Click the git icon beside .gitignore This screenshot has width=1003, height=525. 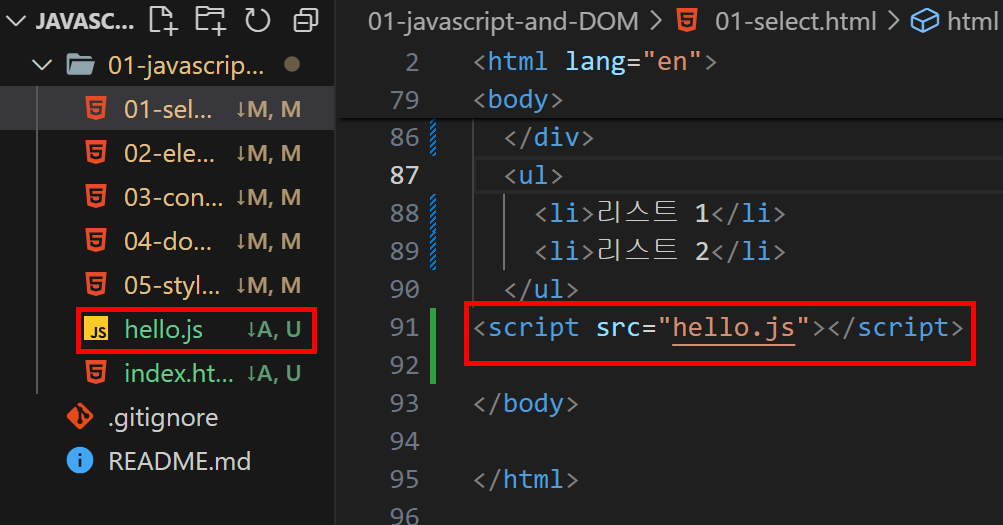tap(80, 417)
